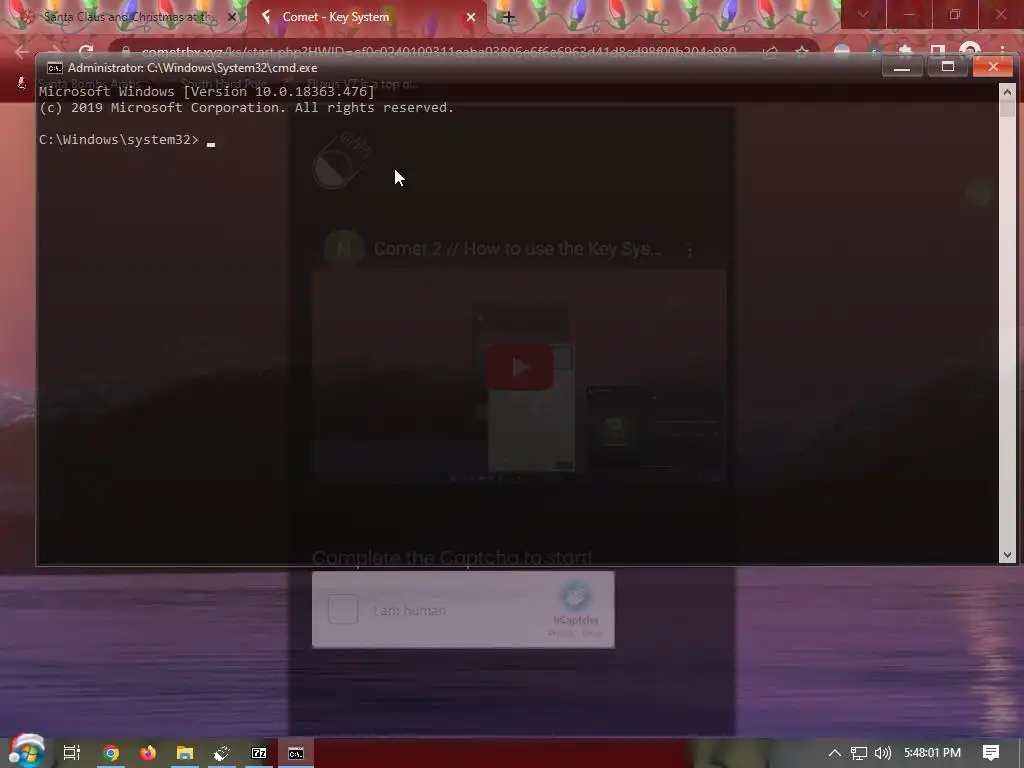Open Chrome's Extensions puzzle icon
1024x768 pixels.
click(904, 52)
